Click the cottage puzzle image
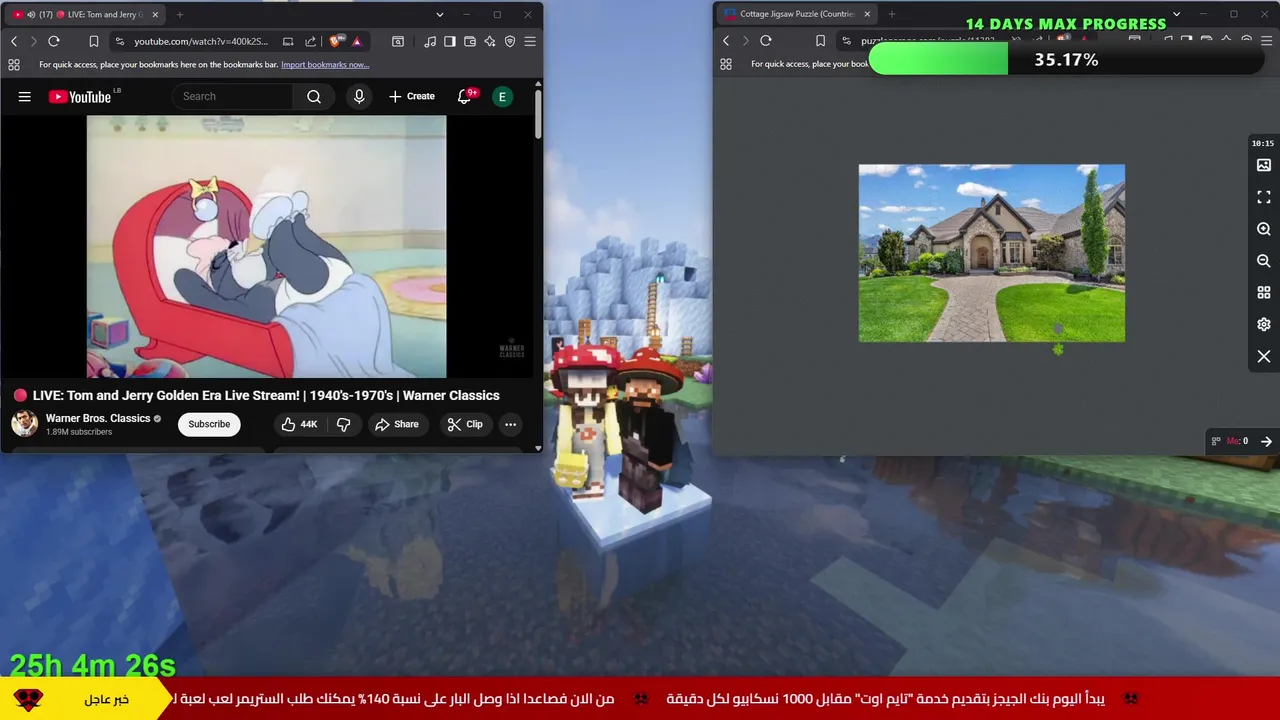The height and width of the screenshot is (720, 1280). click(992, 253)
